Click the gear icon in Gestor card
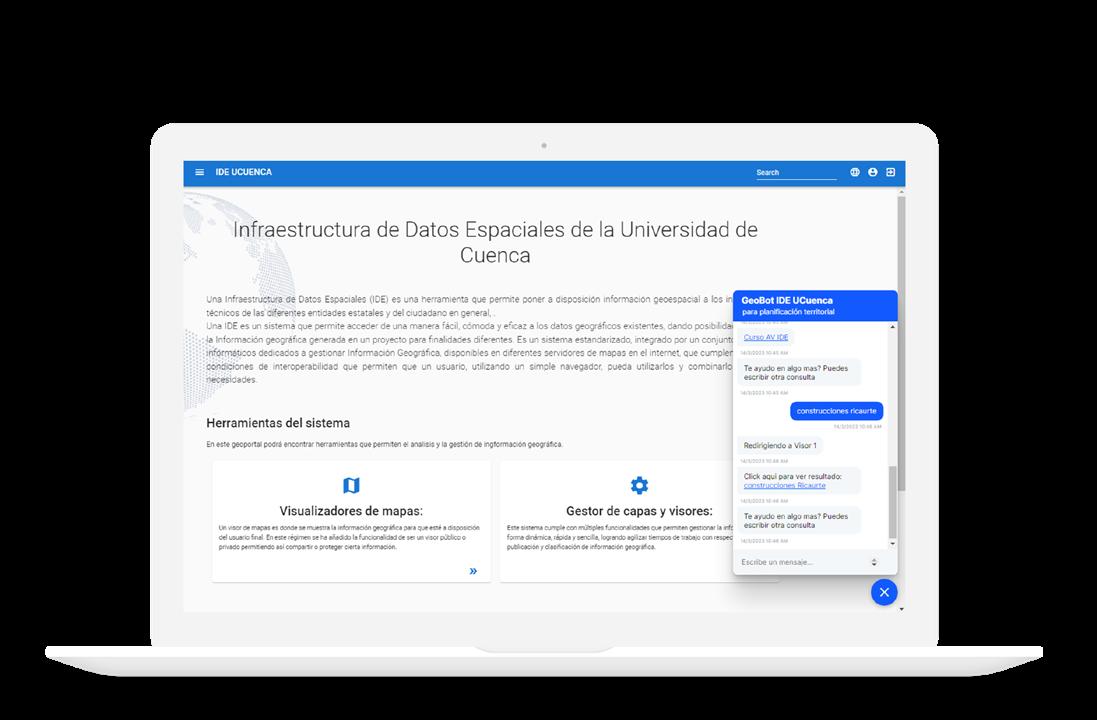This screenshot has height=720, width=1097. (x=639, y=485)
